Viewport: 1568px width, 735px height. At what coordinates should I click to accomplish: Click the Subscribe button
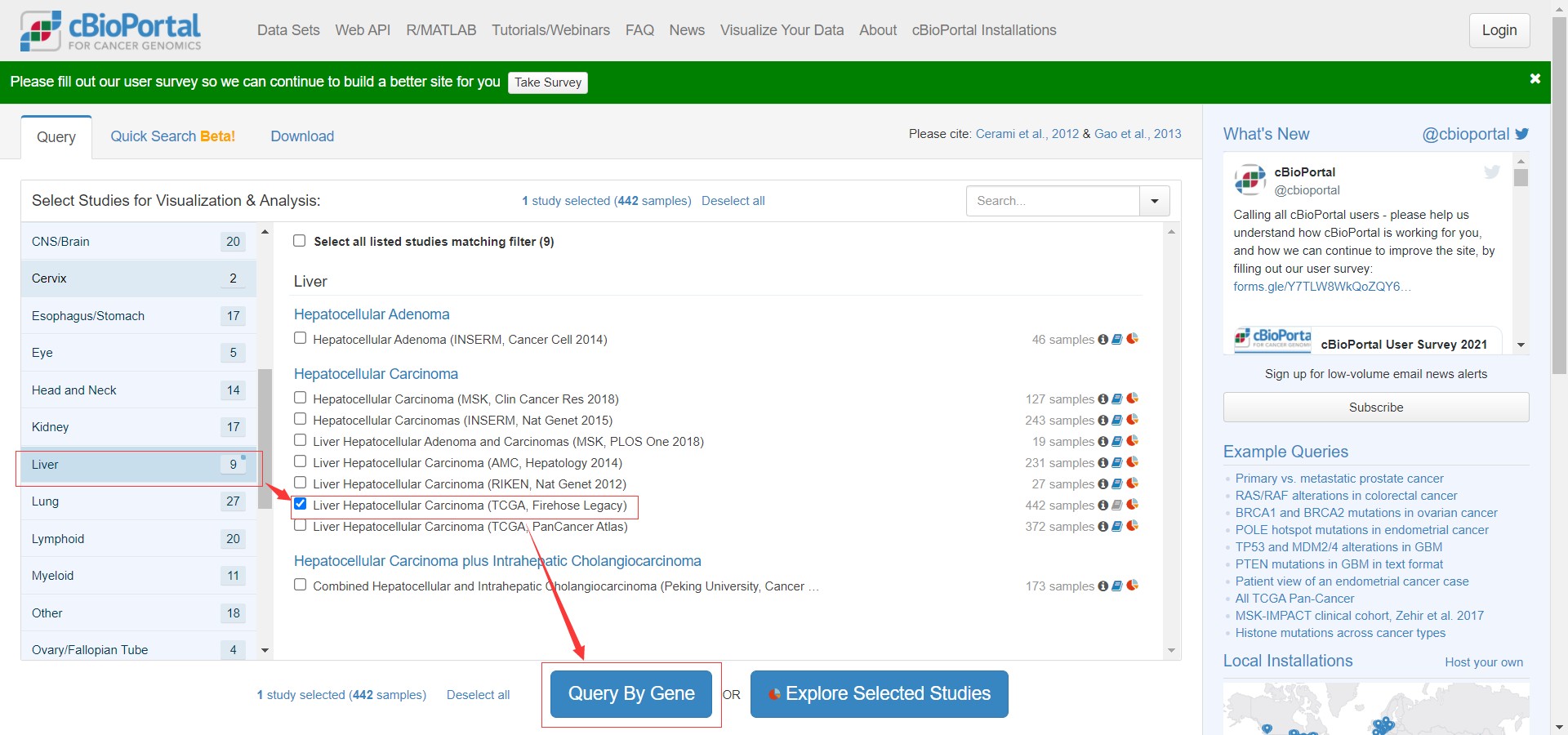click(1376, 408)
